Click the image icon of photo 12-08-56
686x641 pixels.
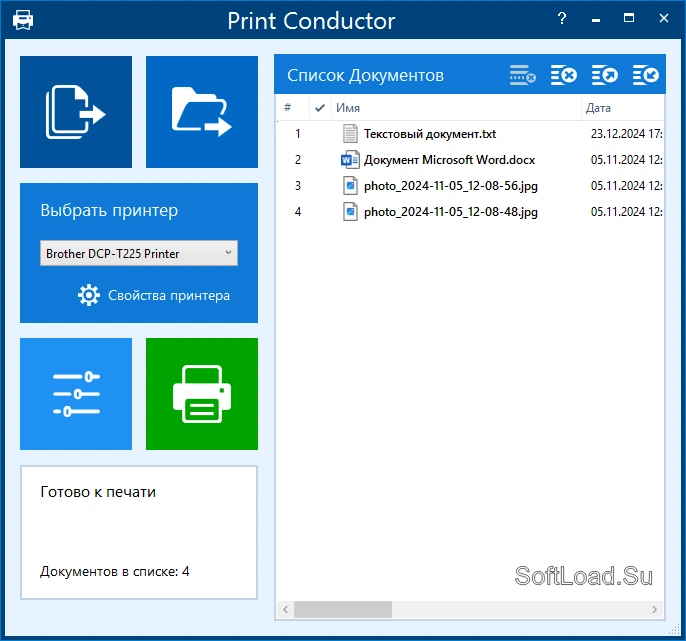click(350, 186)
